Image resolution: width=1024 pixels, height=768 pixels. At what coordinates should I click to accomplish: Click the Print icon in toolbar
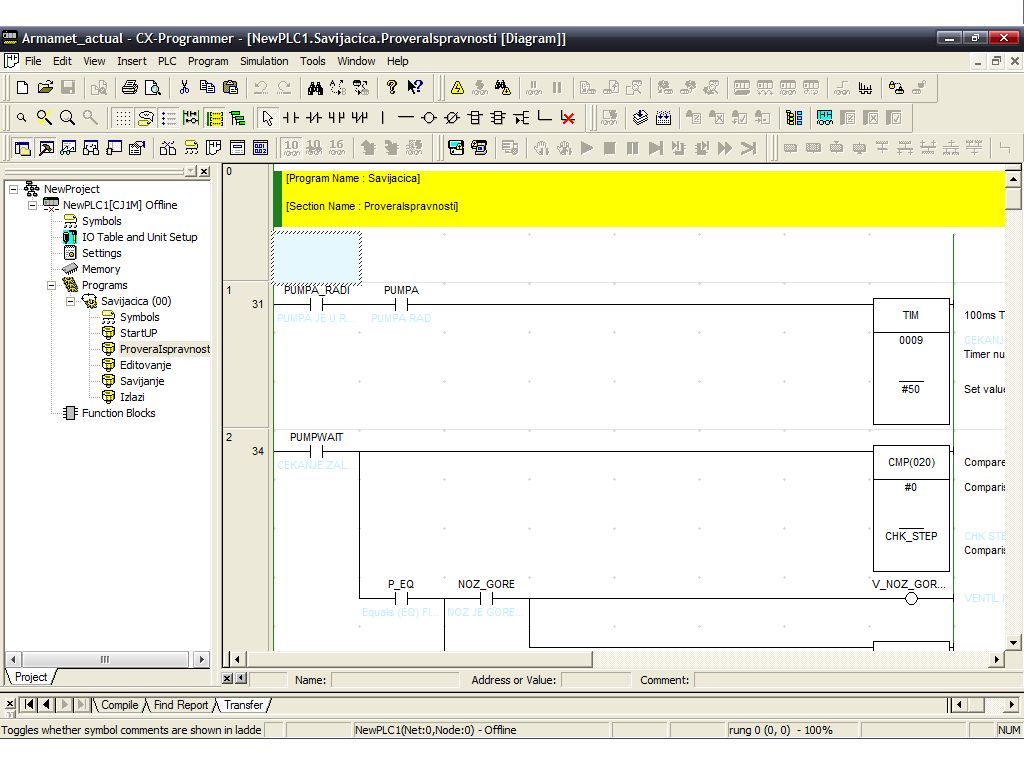pyautogui.click(x=129, y=88)
